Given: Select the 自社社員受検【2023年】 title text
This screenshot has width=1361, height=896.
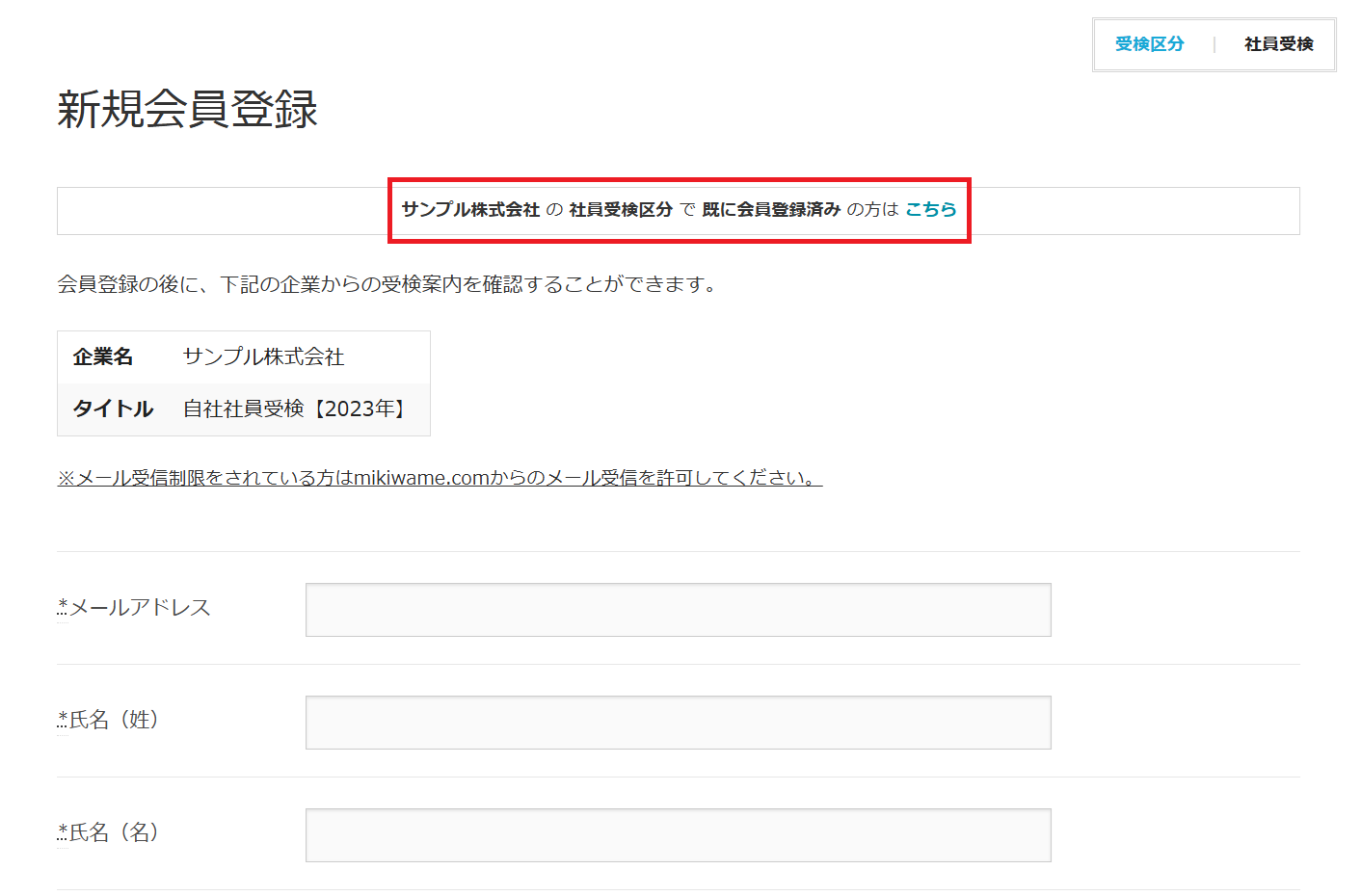Looking at the screenshot, I should click(294, 408).
